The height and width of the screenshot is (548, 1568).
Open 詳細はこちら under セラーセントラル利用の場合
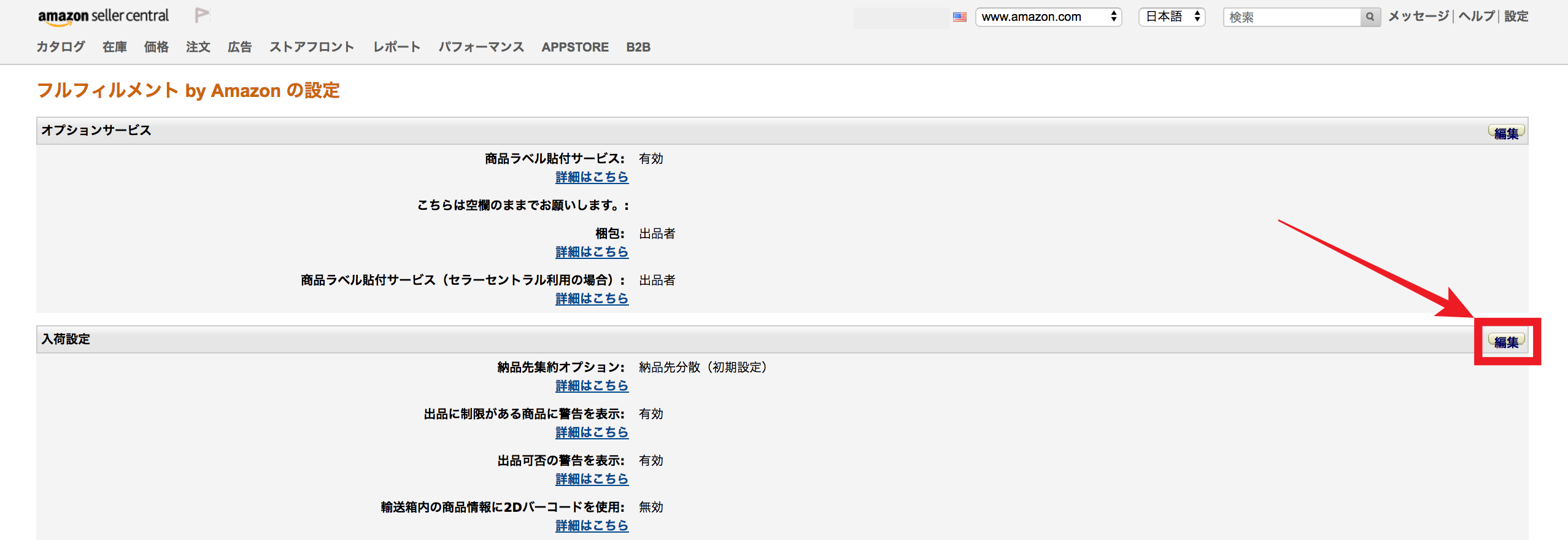(x=592, y=299)
